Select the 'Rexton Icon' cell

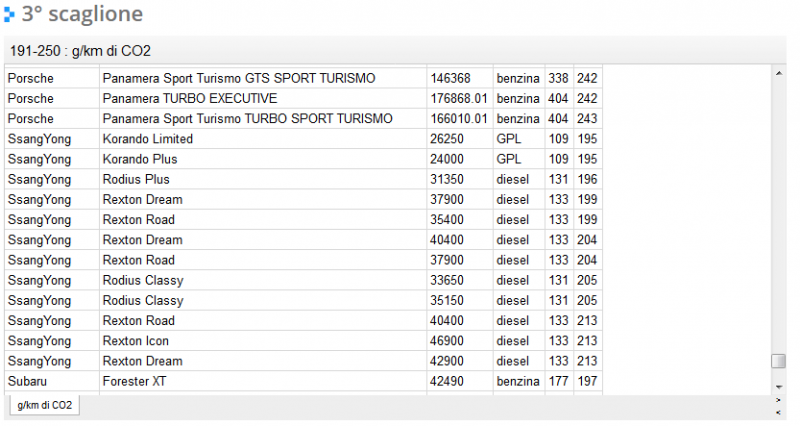263,341
